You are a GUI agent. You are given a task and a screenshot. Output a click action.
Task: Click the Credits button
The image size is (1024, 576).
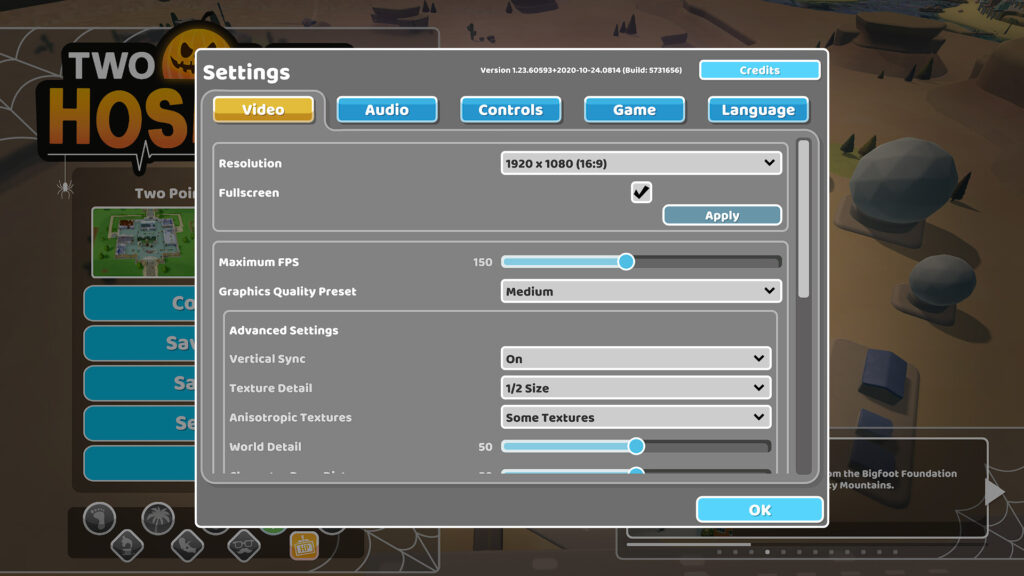click(x=760, y=70)
